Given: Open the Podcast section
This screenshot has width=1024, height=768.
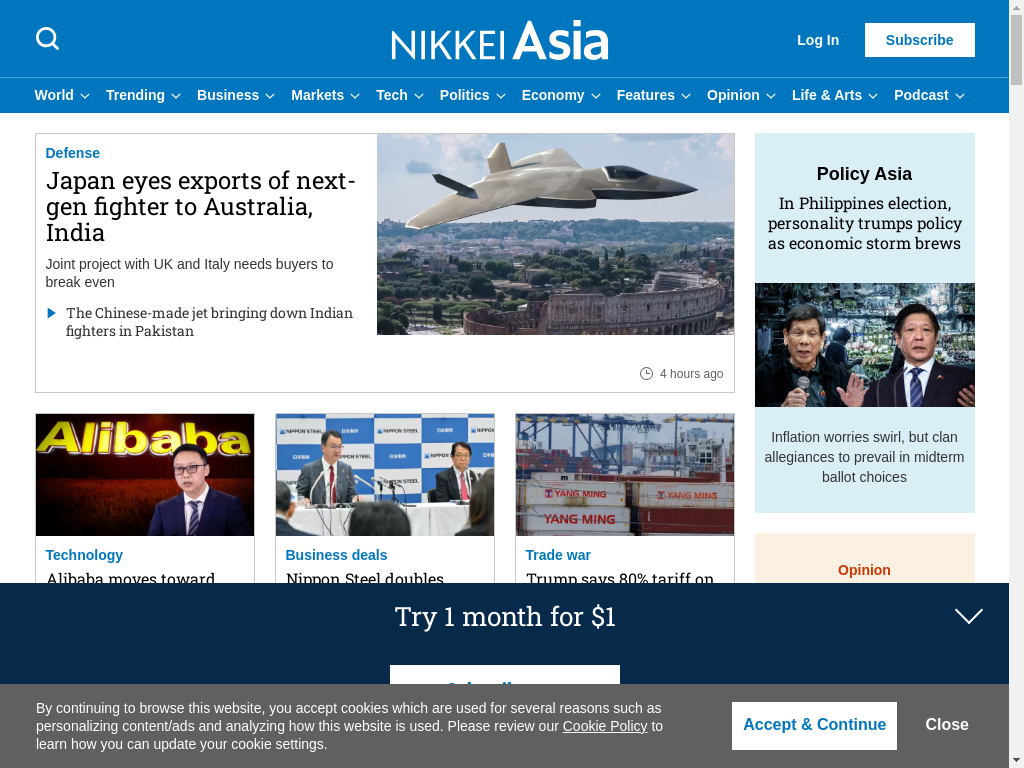Looking at the screenshot, I should point(921,95).
